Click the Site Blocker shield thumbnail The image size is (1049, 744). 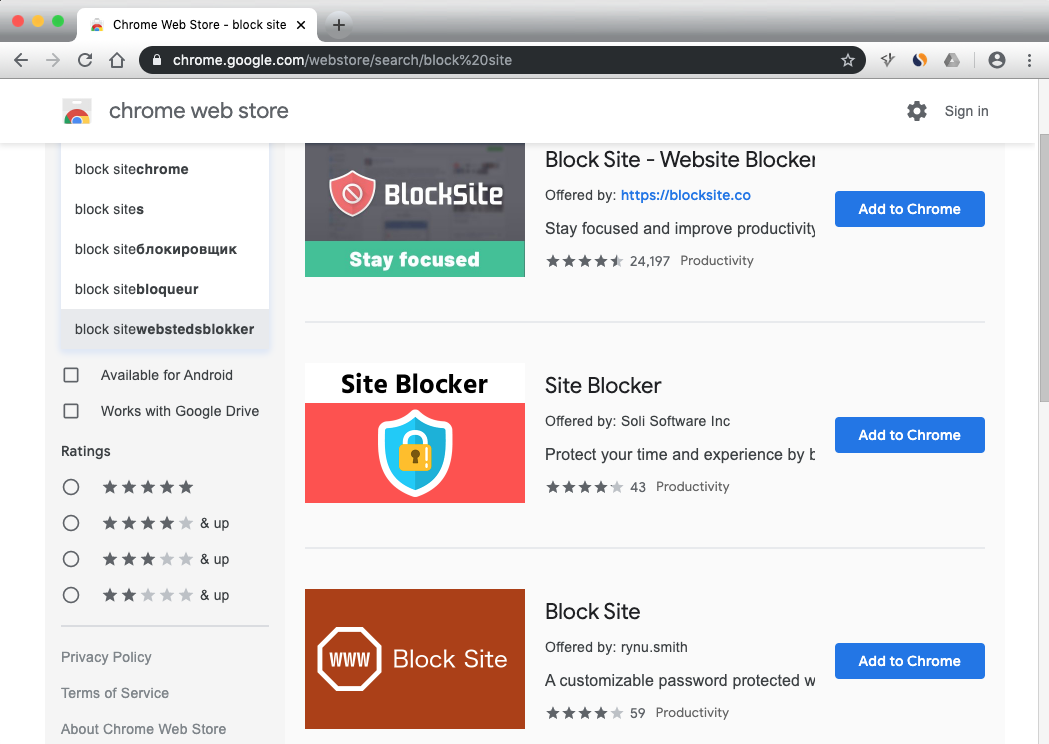[x=415, y=433]
